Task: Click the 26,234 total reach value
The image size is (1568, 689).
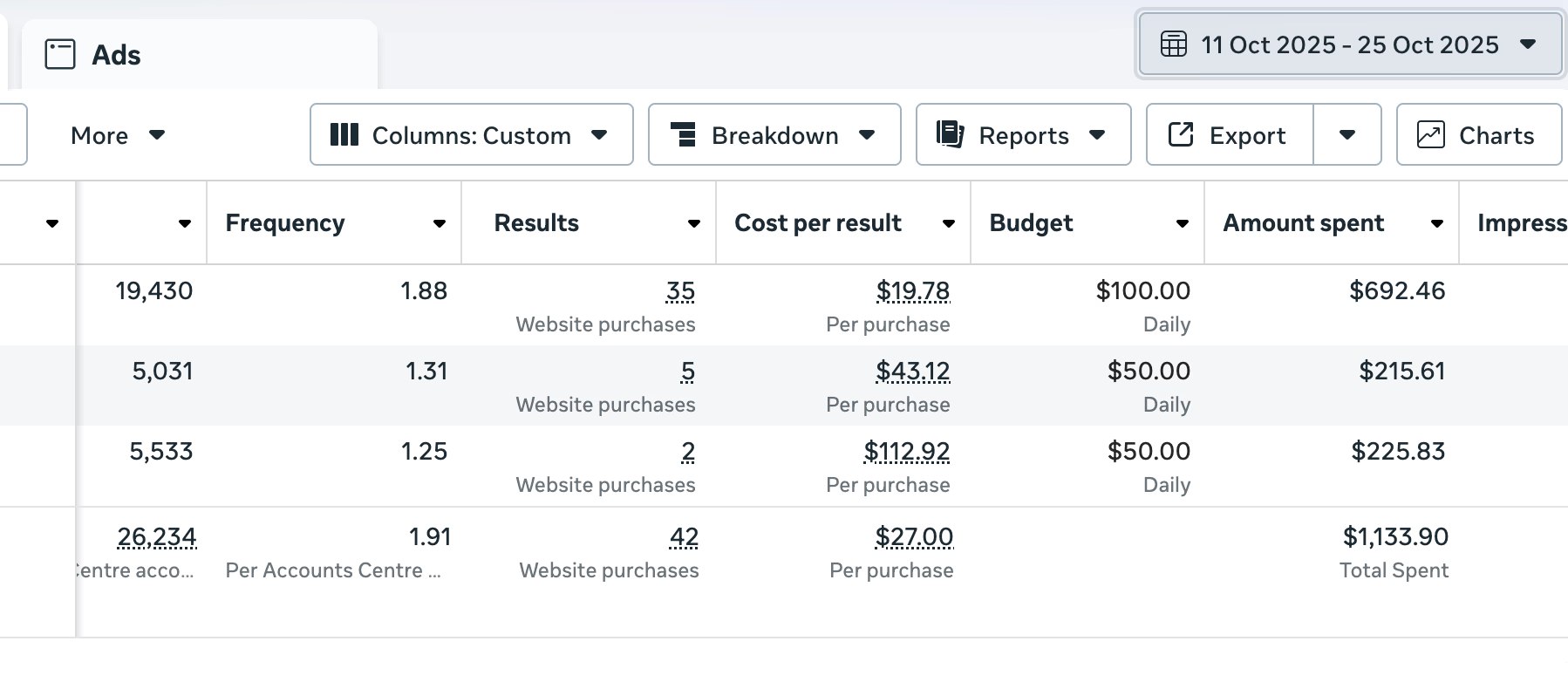Action: 157,536
